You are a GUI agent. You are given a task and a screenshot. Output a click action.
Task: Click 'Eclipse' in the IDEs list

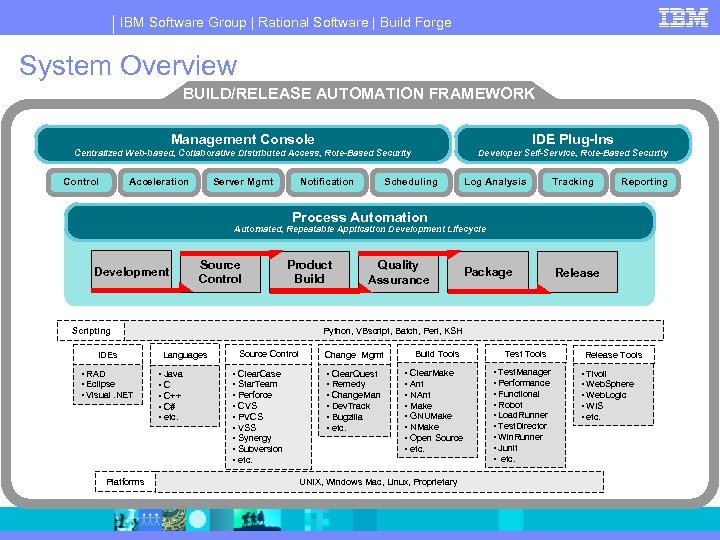click(x=101, y=384)
